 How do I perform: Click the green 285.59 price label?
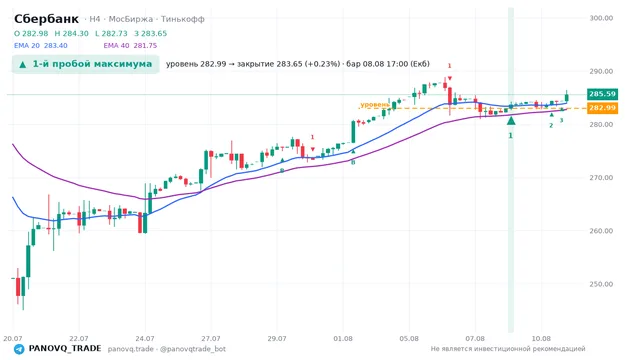click(602, 94)
